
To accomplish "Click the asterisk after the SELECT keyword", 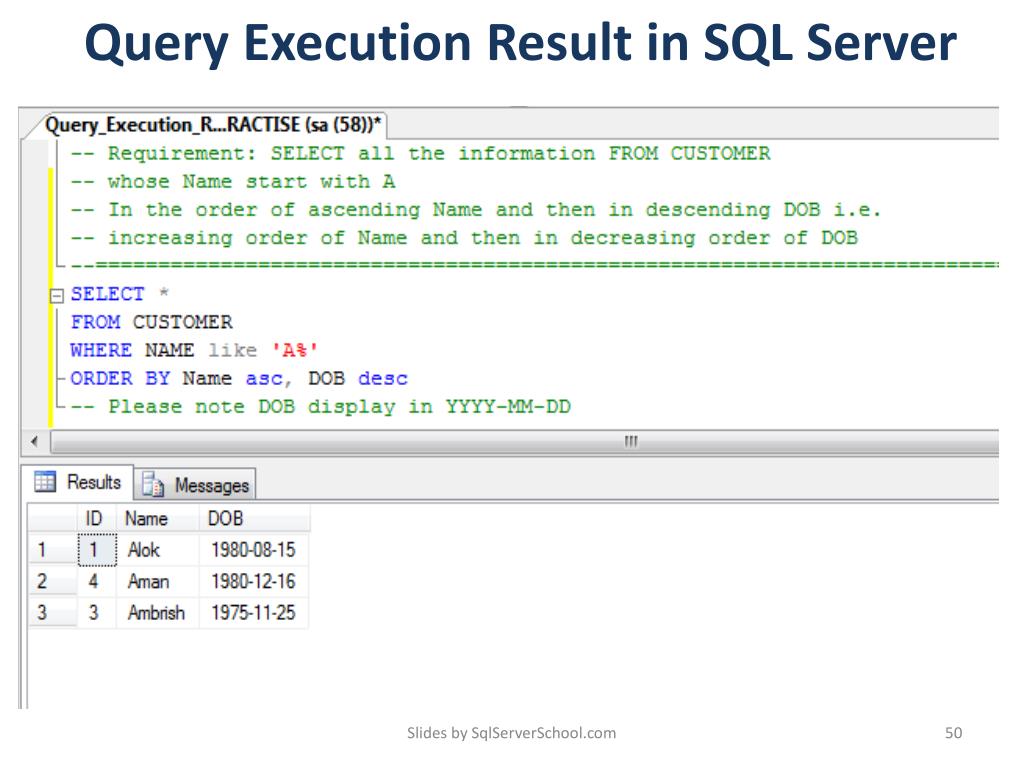I will (164, 293).
